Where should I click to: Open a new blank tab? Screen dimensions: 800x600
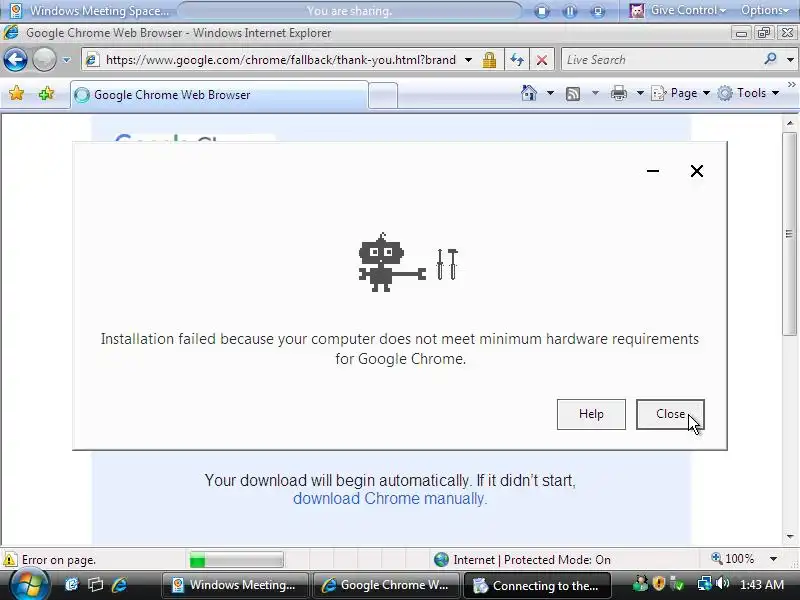click(383, 95)
